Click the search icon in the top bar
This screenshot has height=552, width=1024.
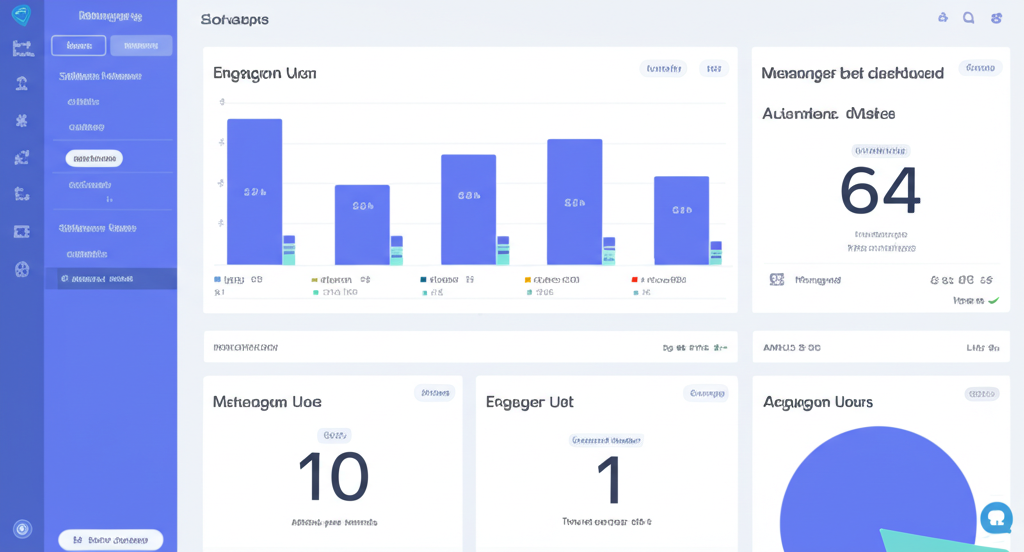(x=968, y=18)
